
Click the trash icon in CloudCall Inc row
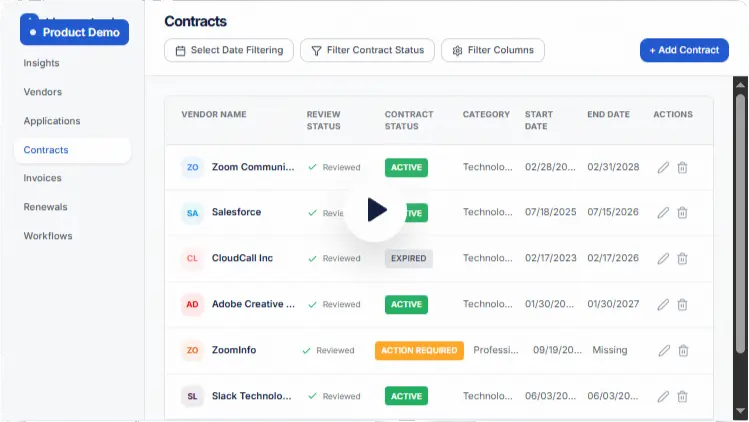[682, 258]
